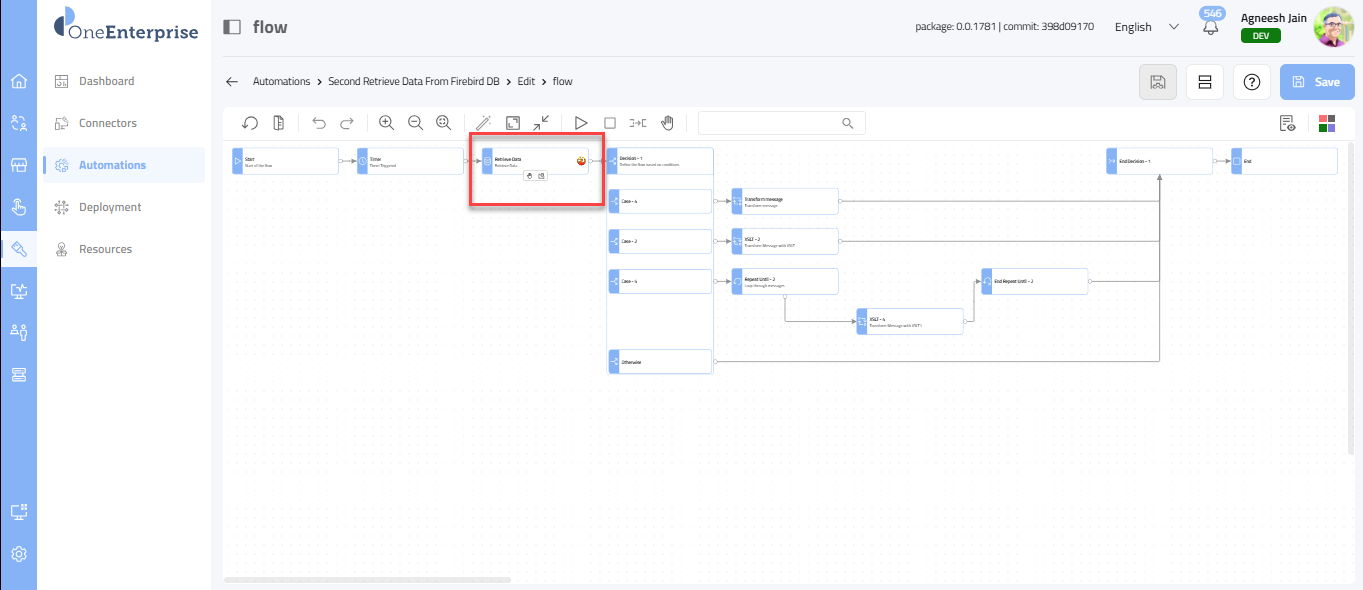The image size is (1363, 590).
Task: Click the undo arrow in toolbar
Action: tap(319, 123)
